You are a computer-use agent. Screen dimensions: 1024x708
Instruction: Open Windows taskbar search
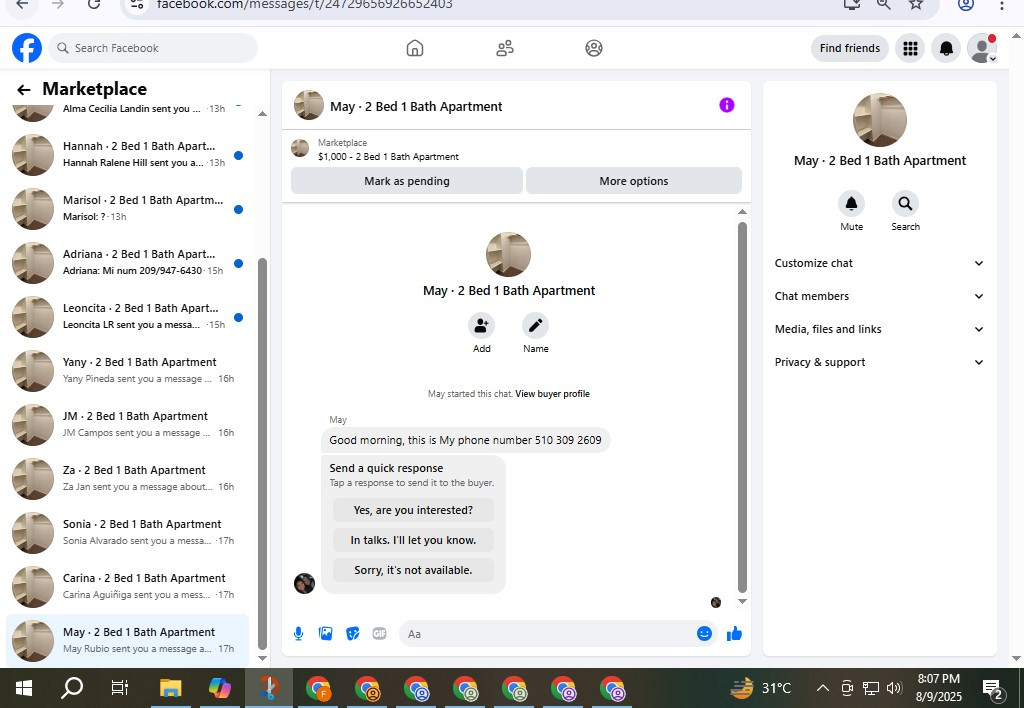[x=72, y=688]
